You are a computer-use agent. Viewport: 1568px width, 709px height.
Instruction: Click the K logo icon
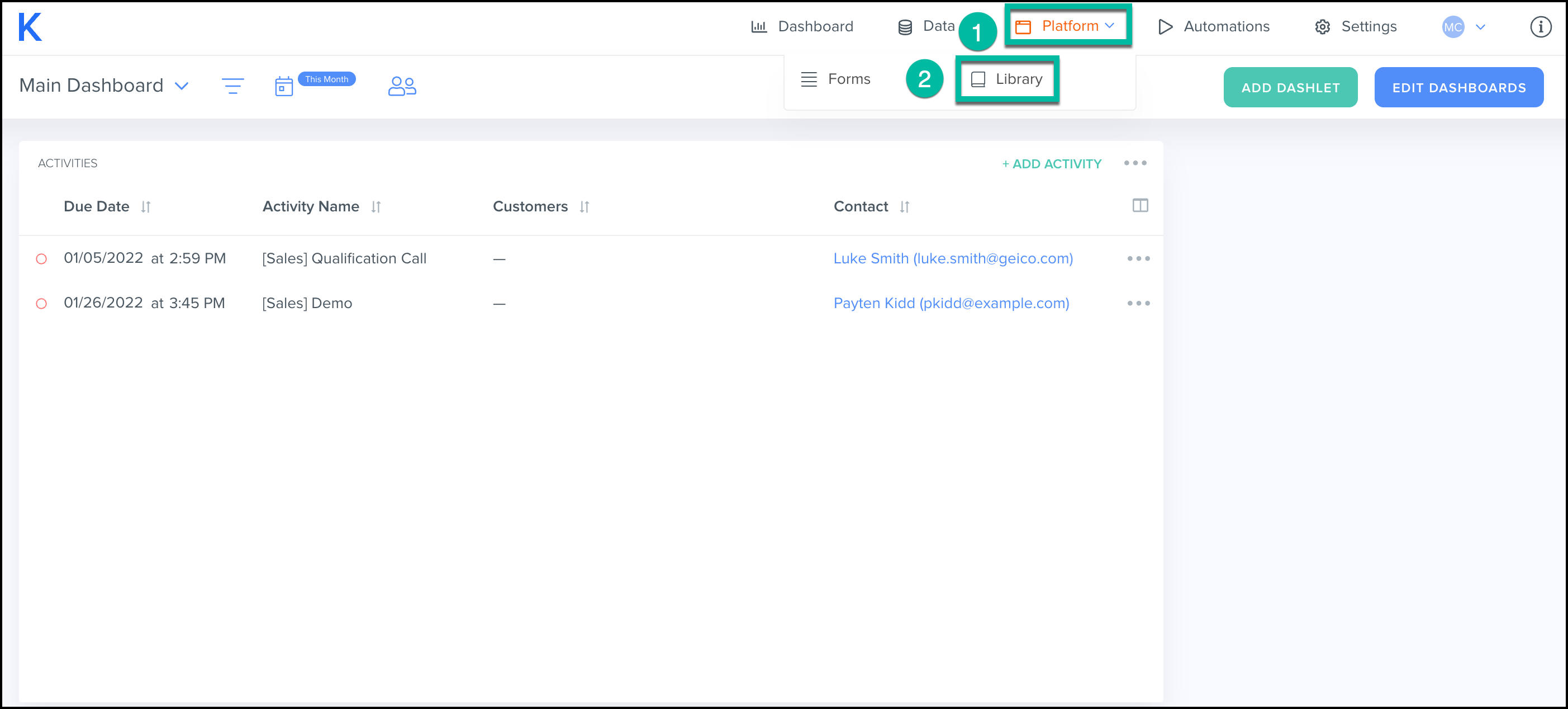click(x=30, y=27)
